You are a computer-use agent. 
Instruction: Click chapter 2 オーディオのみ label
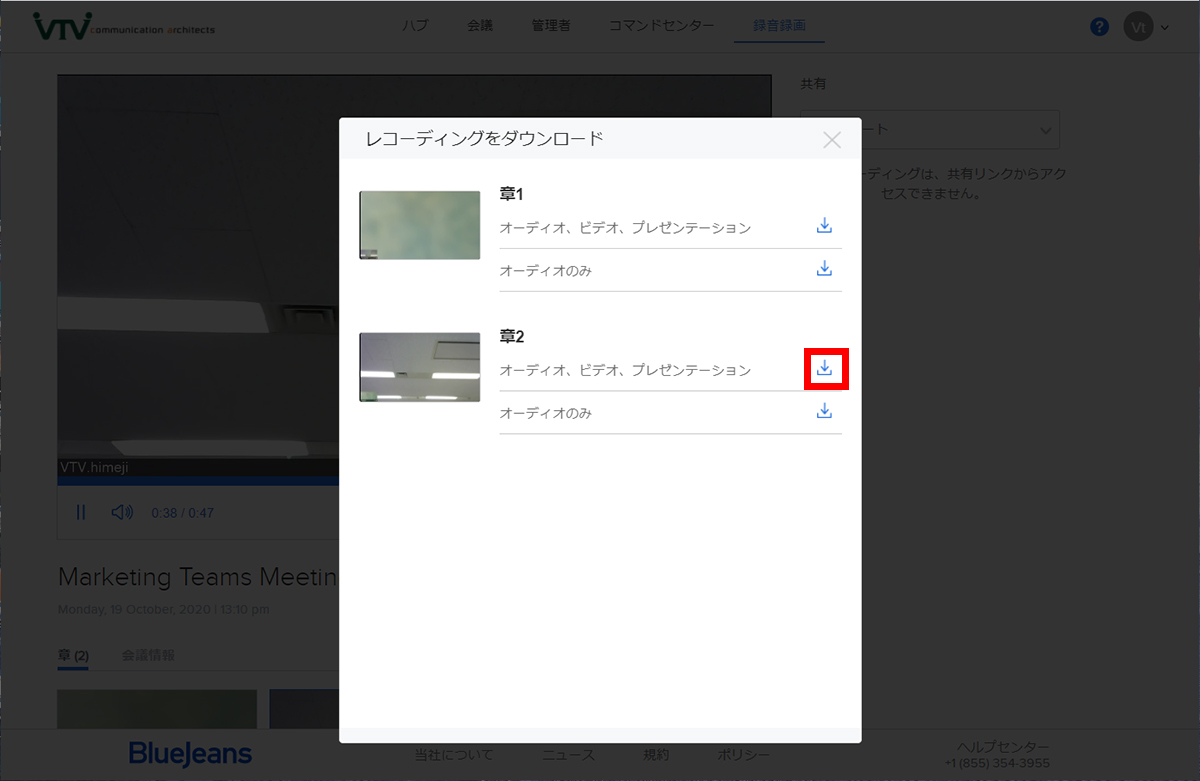pyautogui.click(x=546, y=413)
